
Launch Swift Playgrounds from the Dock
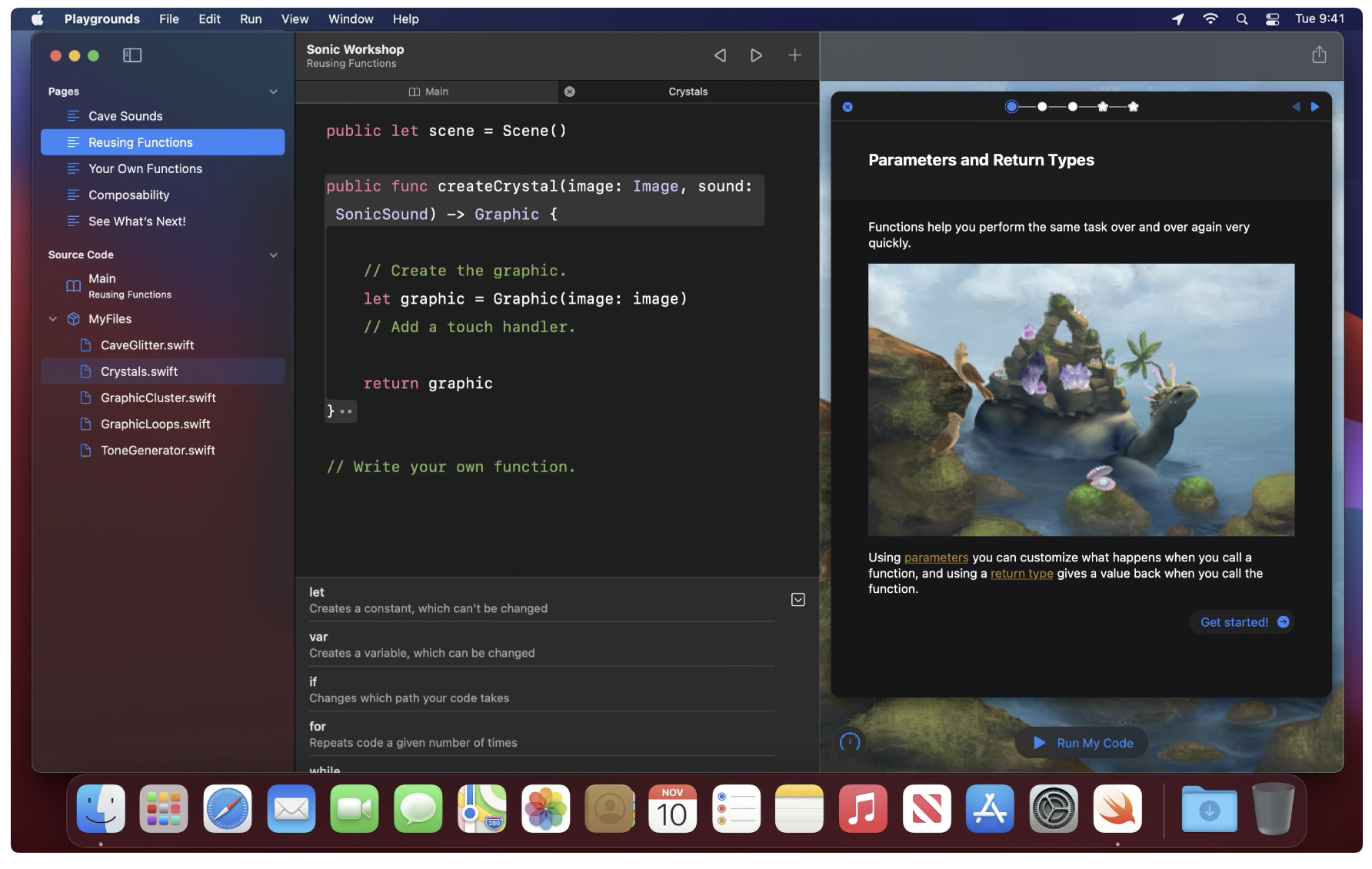pyautogui.click(x=1117, y=809)
